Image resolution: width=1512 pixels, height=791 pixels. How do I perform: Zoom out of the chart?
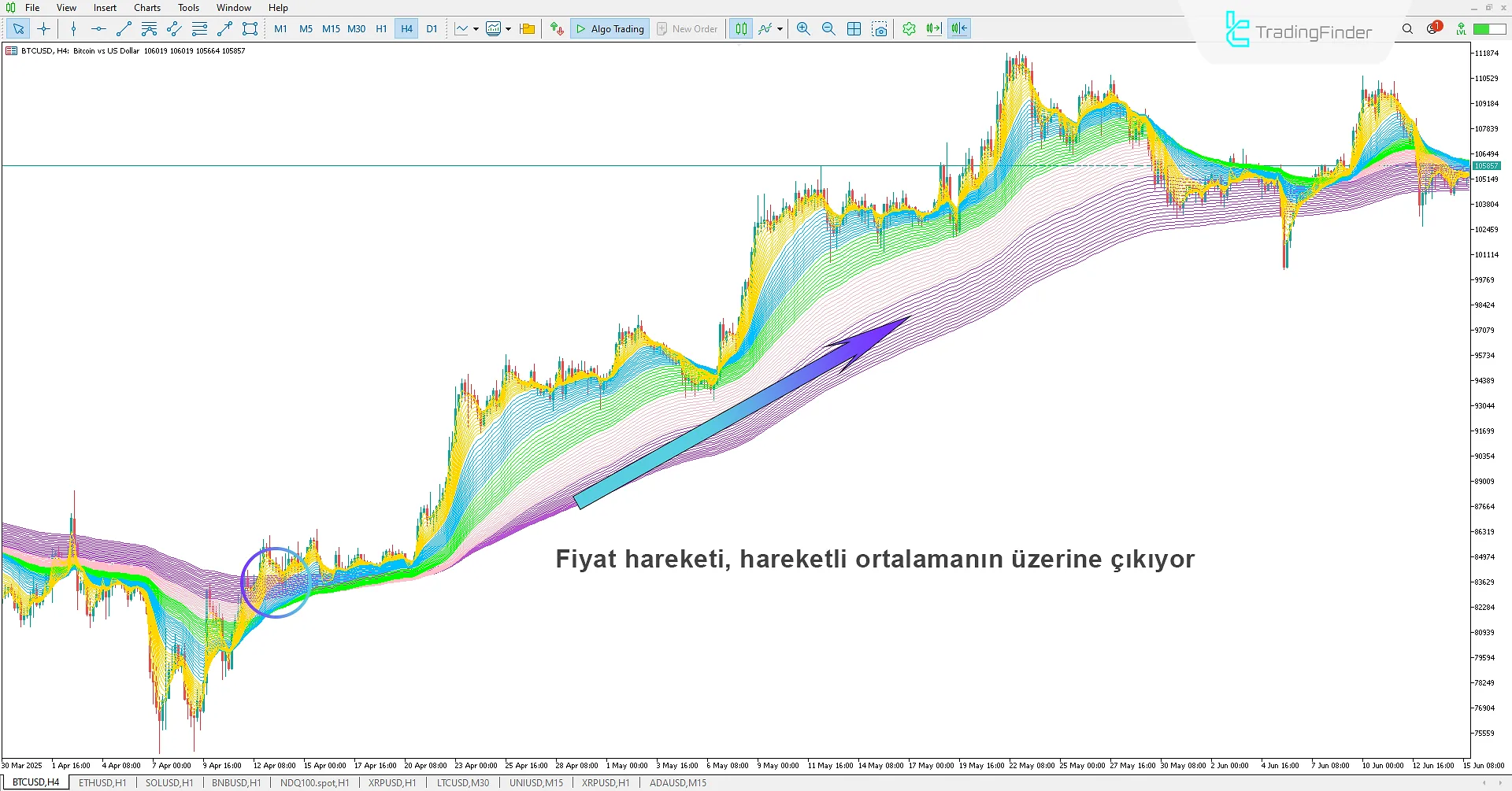(828, 28)
